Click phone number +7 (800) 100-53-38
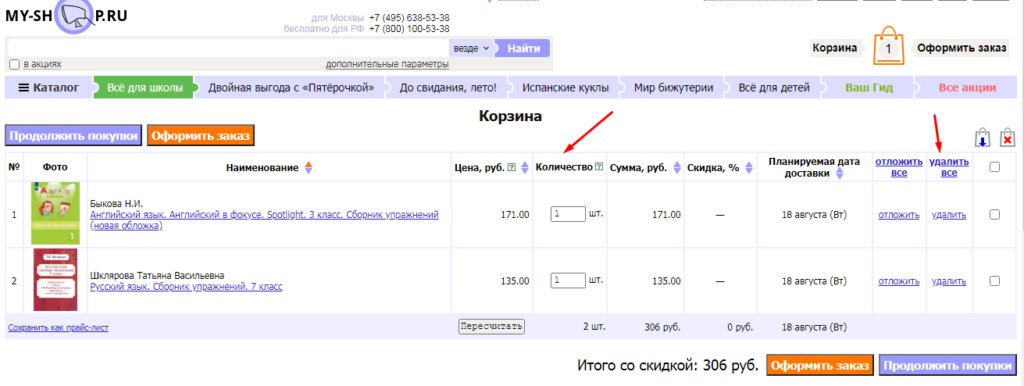1024x386 pixels. pos(409,29)
